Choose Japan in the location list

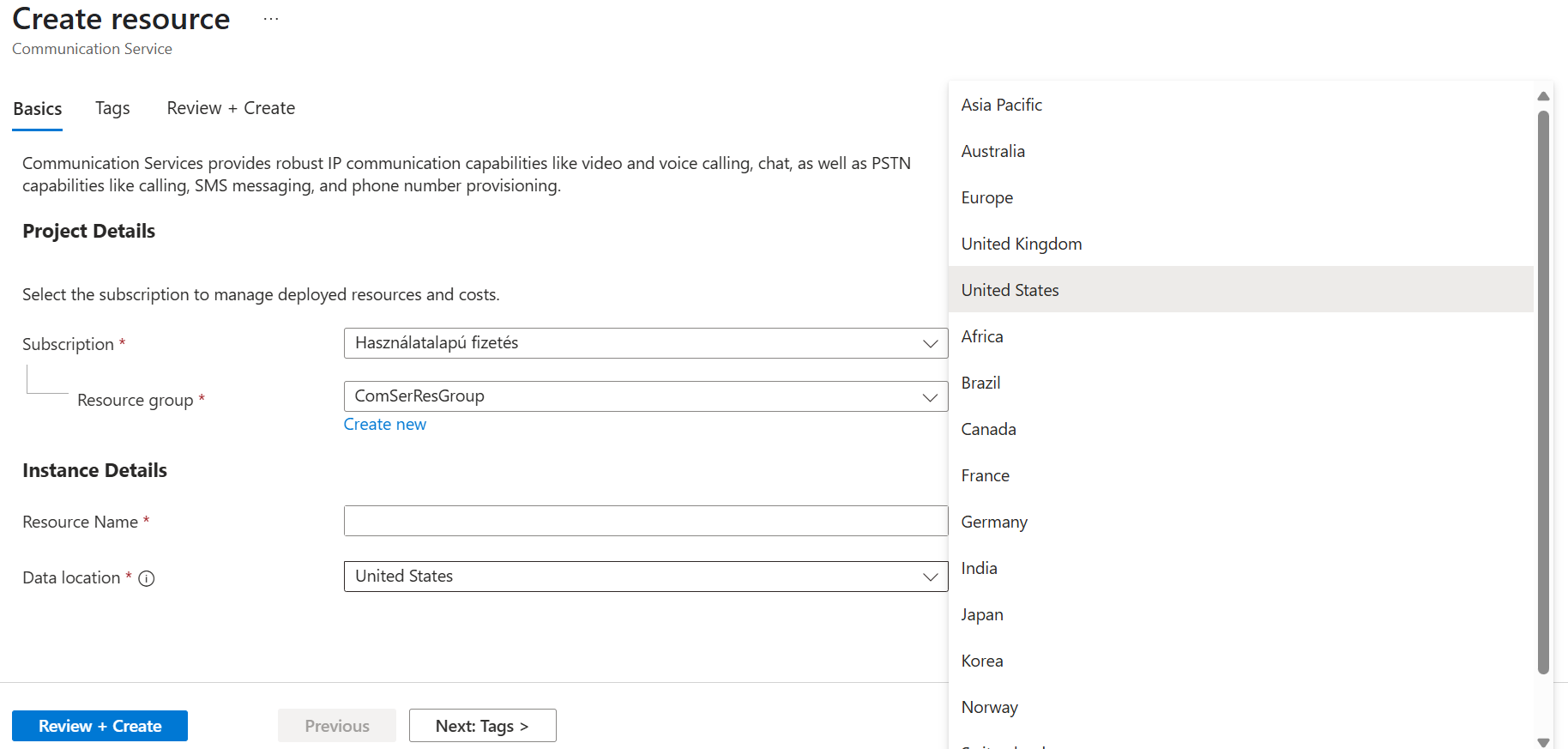[x=1241, y=614]
